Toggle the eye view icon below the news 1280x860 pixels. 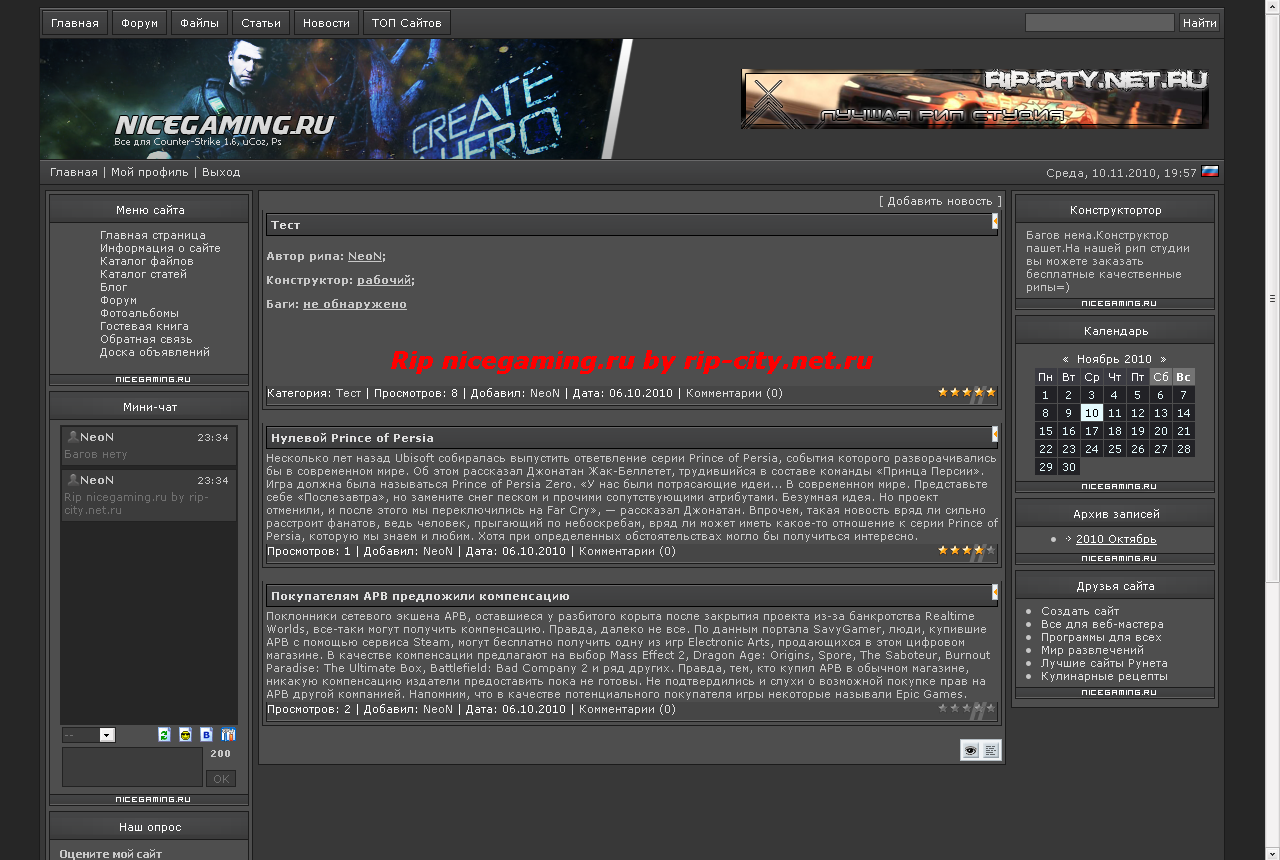tap(970, 750)
